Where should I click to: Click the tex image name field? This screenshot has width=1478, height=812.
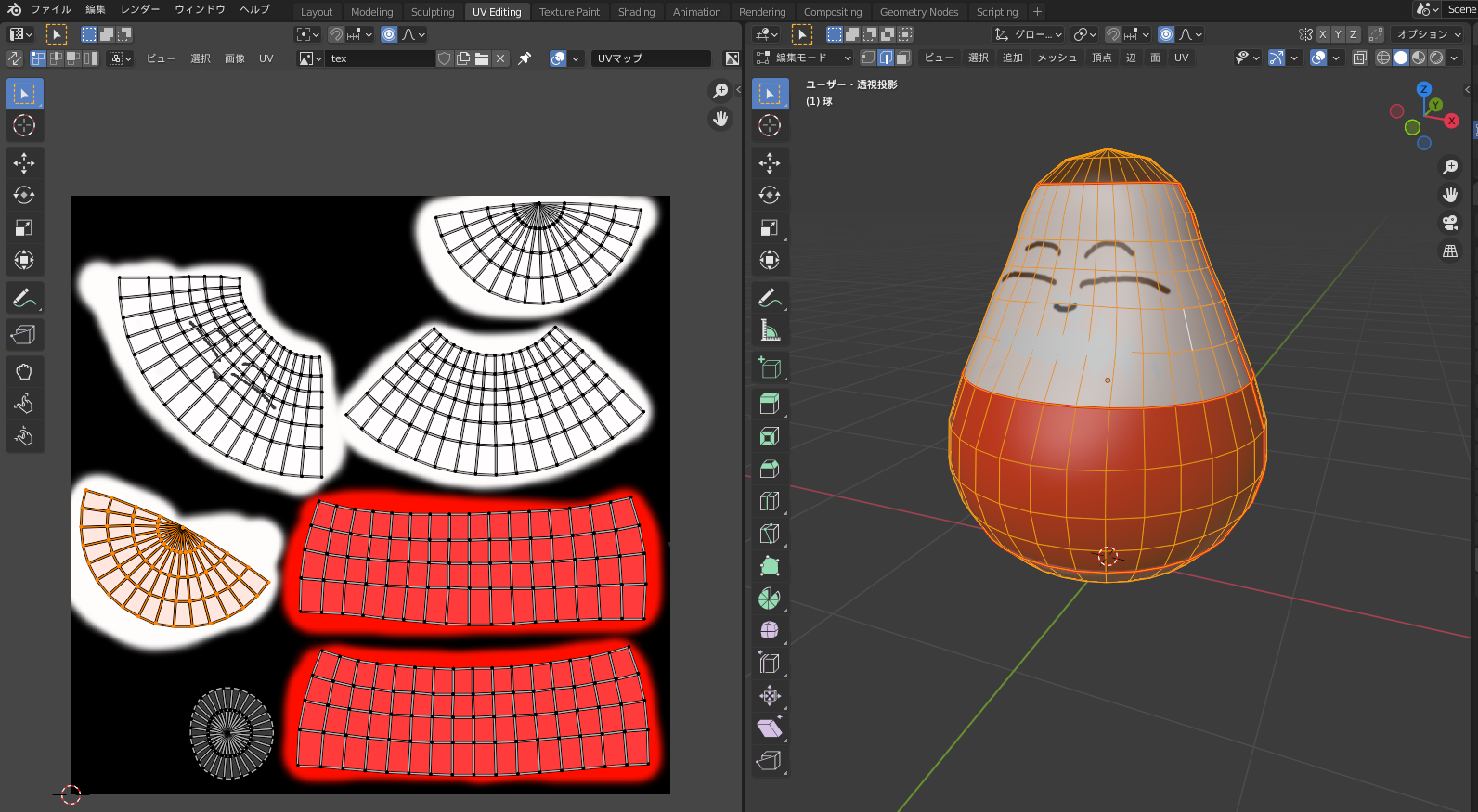(381, 58)
